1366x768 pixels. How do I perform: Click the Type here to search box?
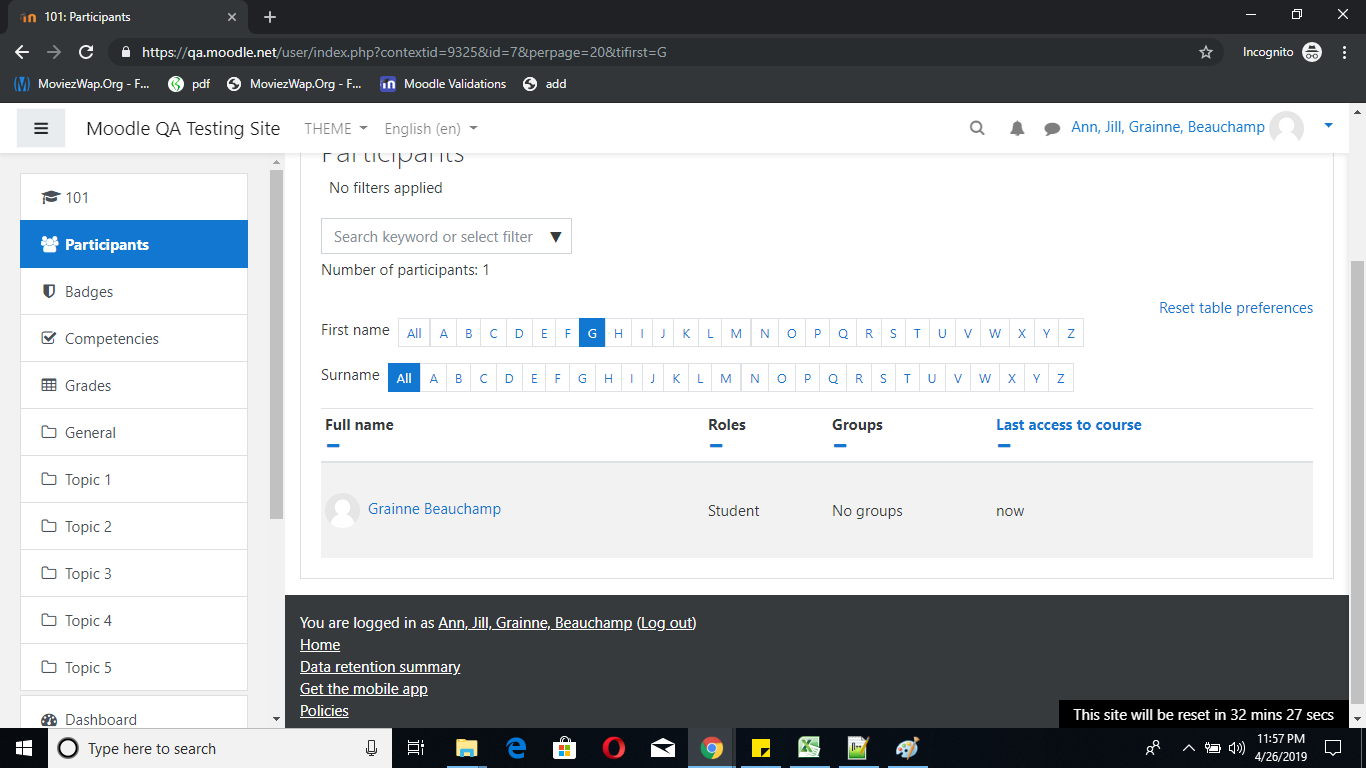(x=220, y=748)
